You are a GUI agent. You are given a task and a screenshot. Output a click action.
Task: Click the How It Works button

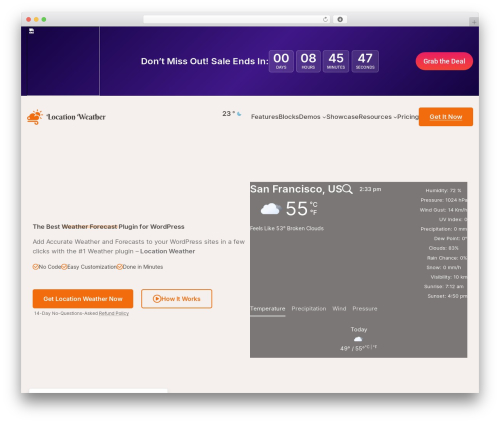pos(176,299)
